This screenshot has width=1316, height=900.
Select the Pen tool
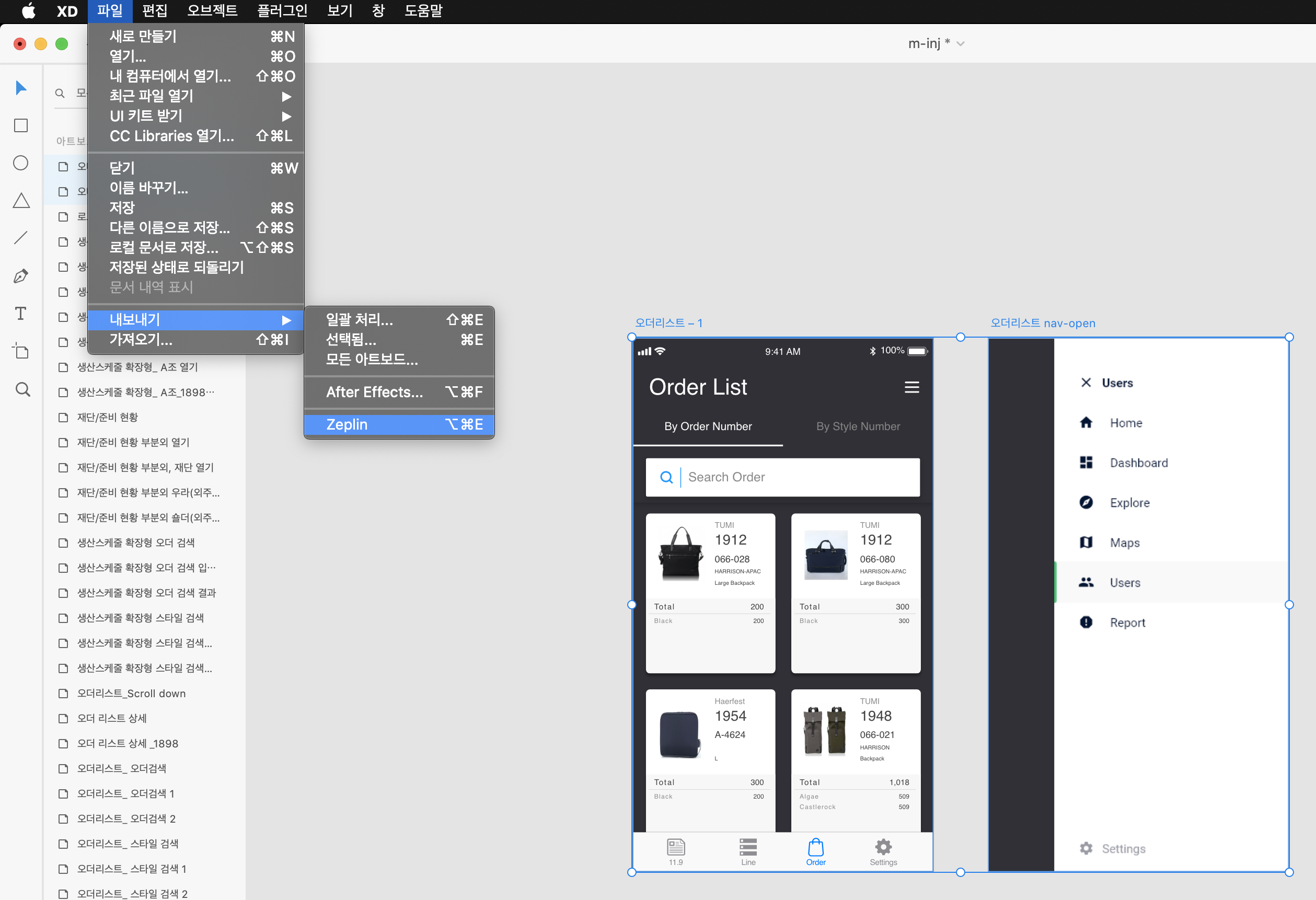point(21,276)
